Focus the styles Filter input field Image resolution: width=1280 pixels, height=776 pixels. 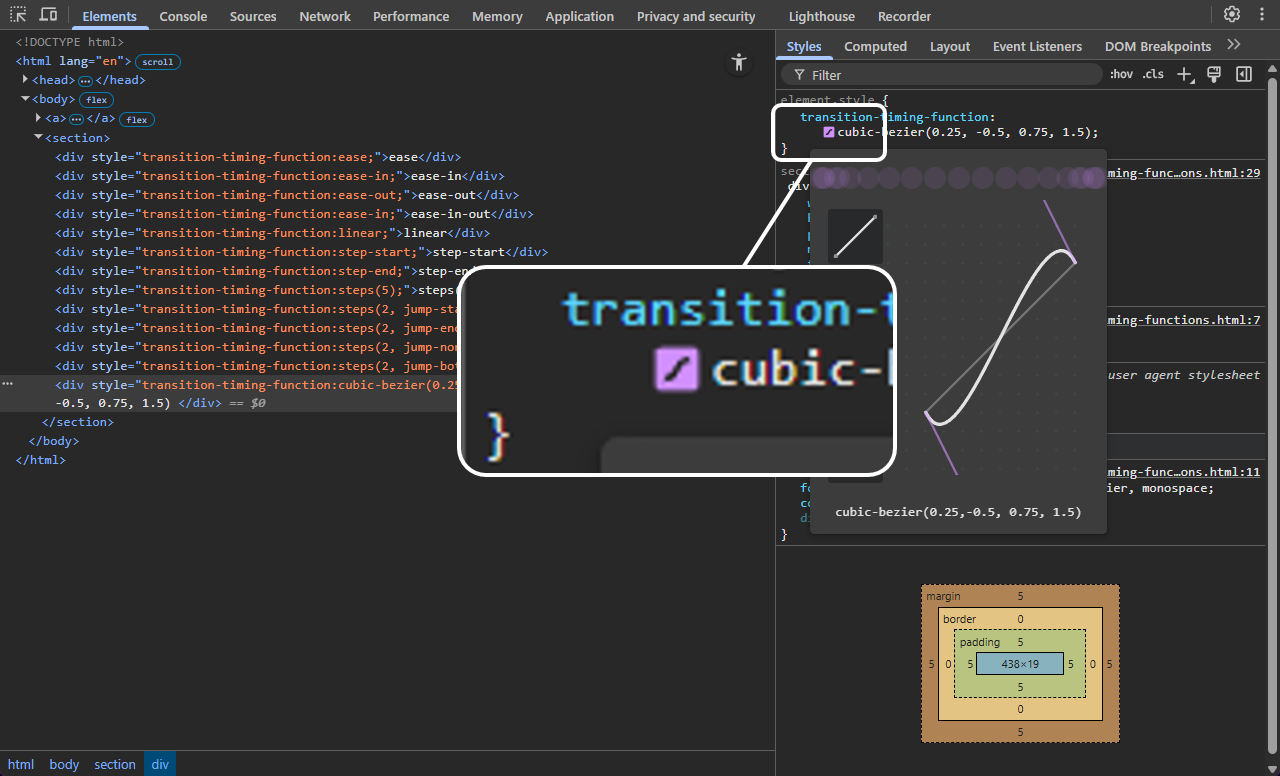pos(950,75)
